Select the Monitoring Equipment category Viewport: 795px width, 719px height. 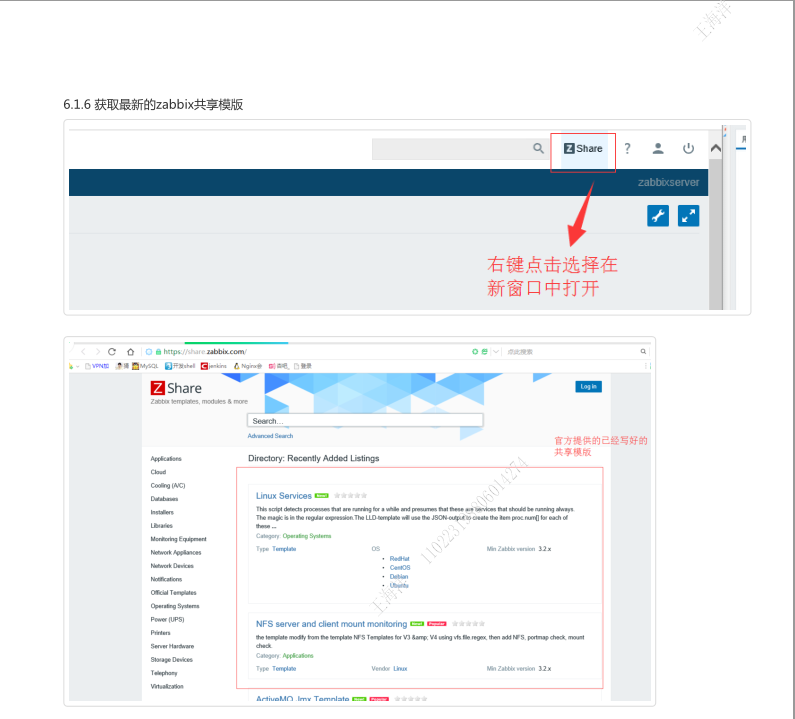(178, 540)
